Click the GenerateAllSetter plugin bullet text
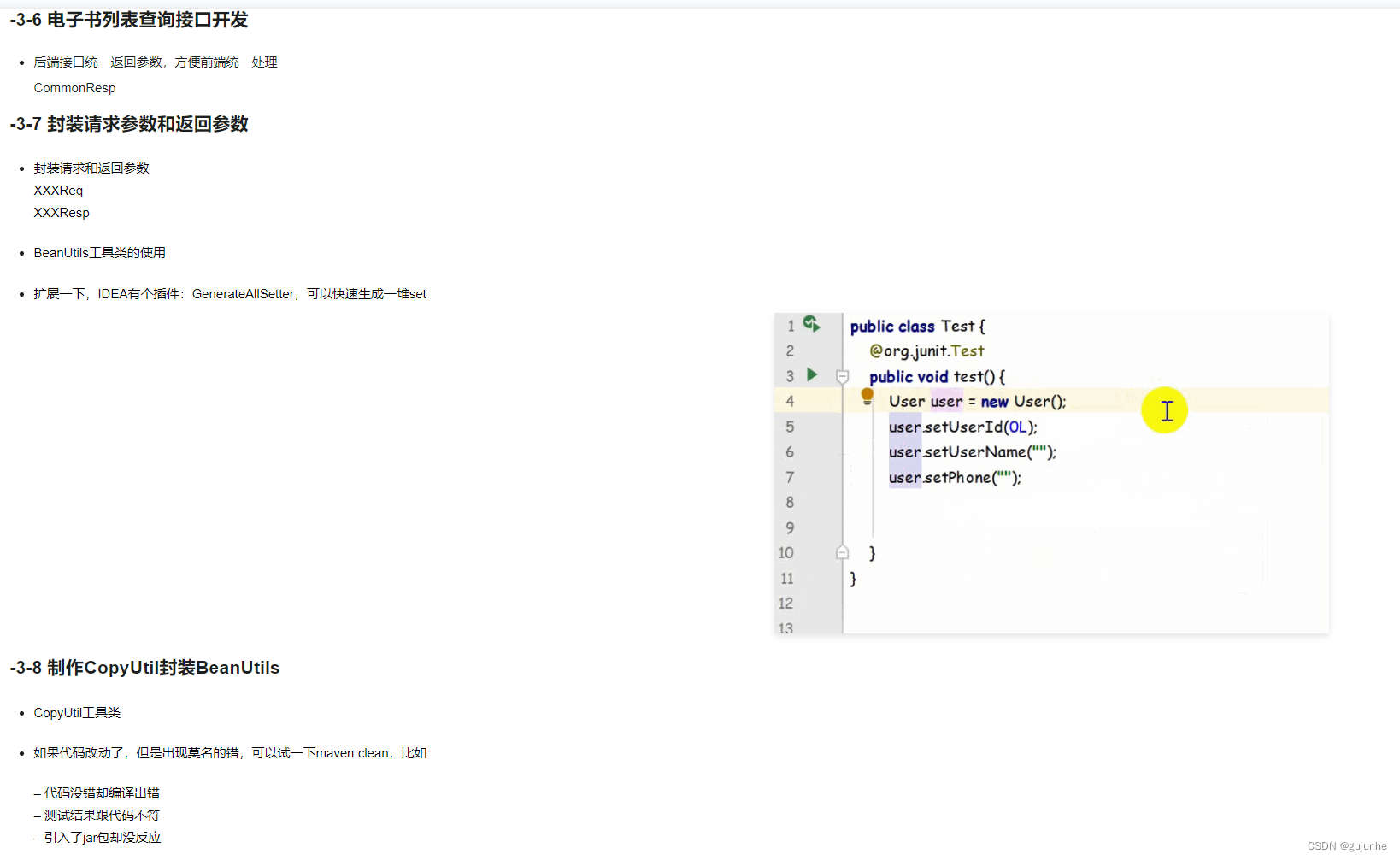Screen dimensions: 1400x860 click(229, 294)
